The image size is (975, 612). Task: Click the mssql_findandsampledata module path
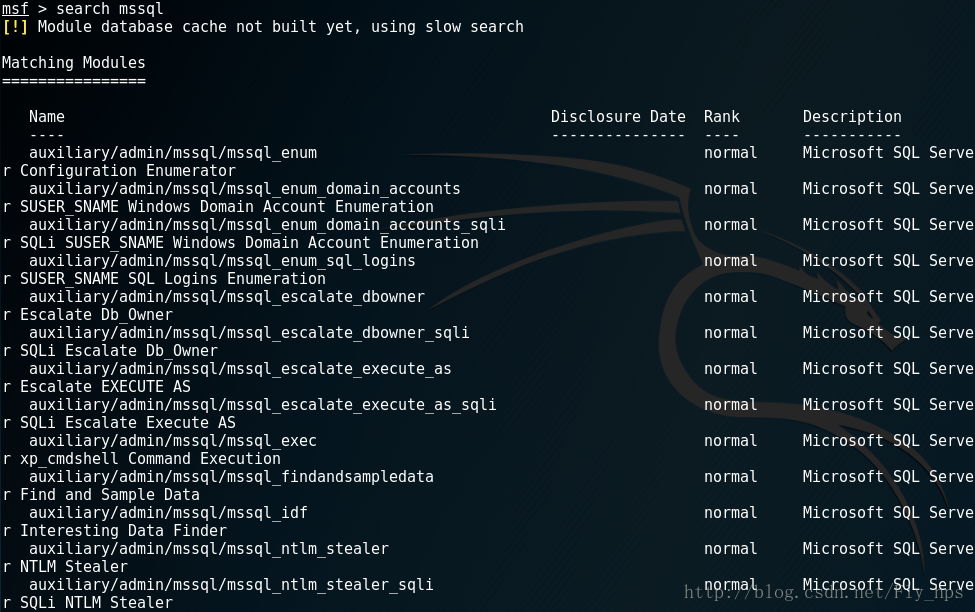tap(231, 478)
